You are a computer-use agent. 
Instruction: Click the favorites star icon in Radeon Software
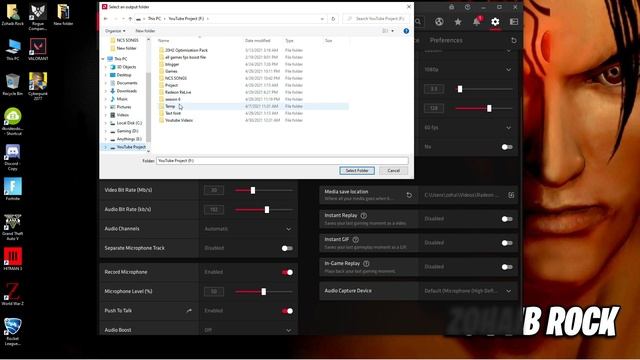[458, 22]
